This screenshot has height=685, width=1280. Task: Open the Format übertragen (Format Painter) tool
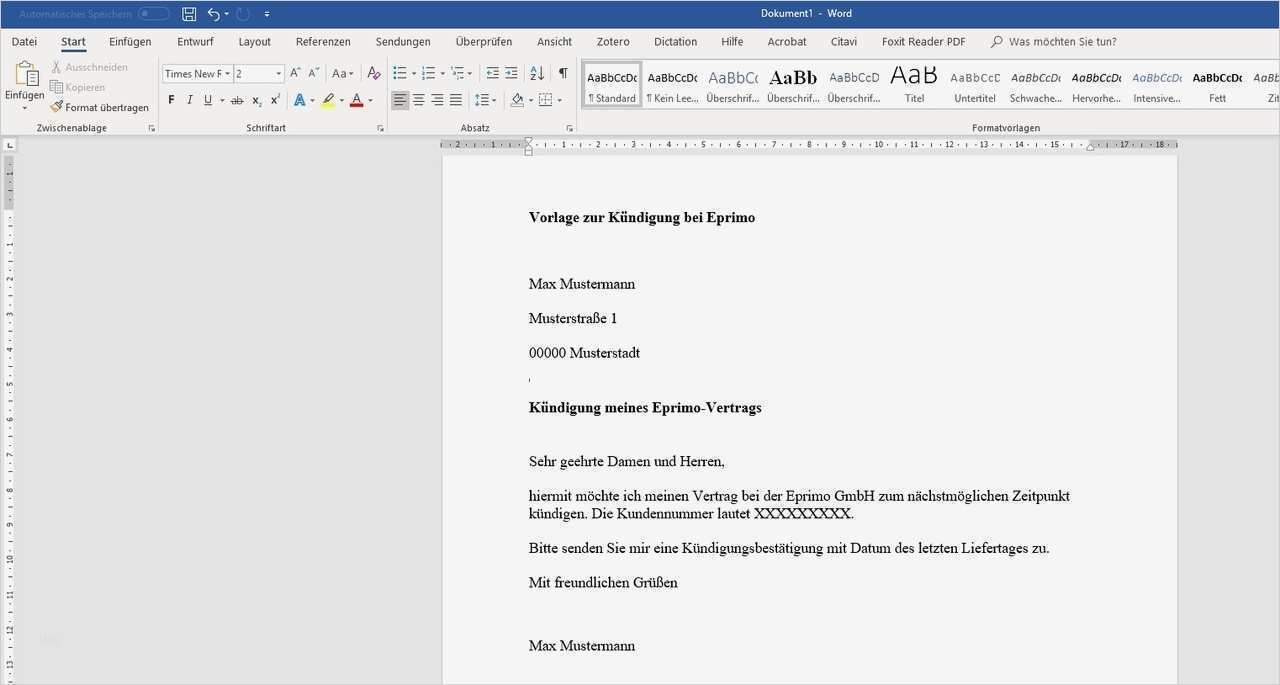click(x=100, y=107)
